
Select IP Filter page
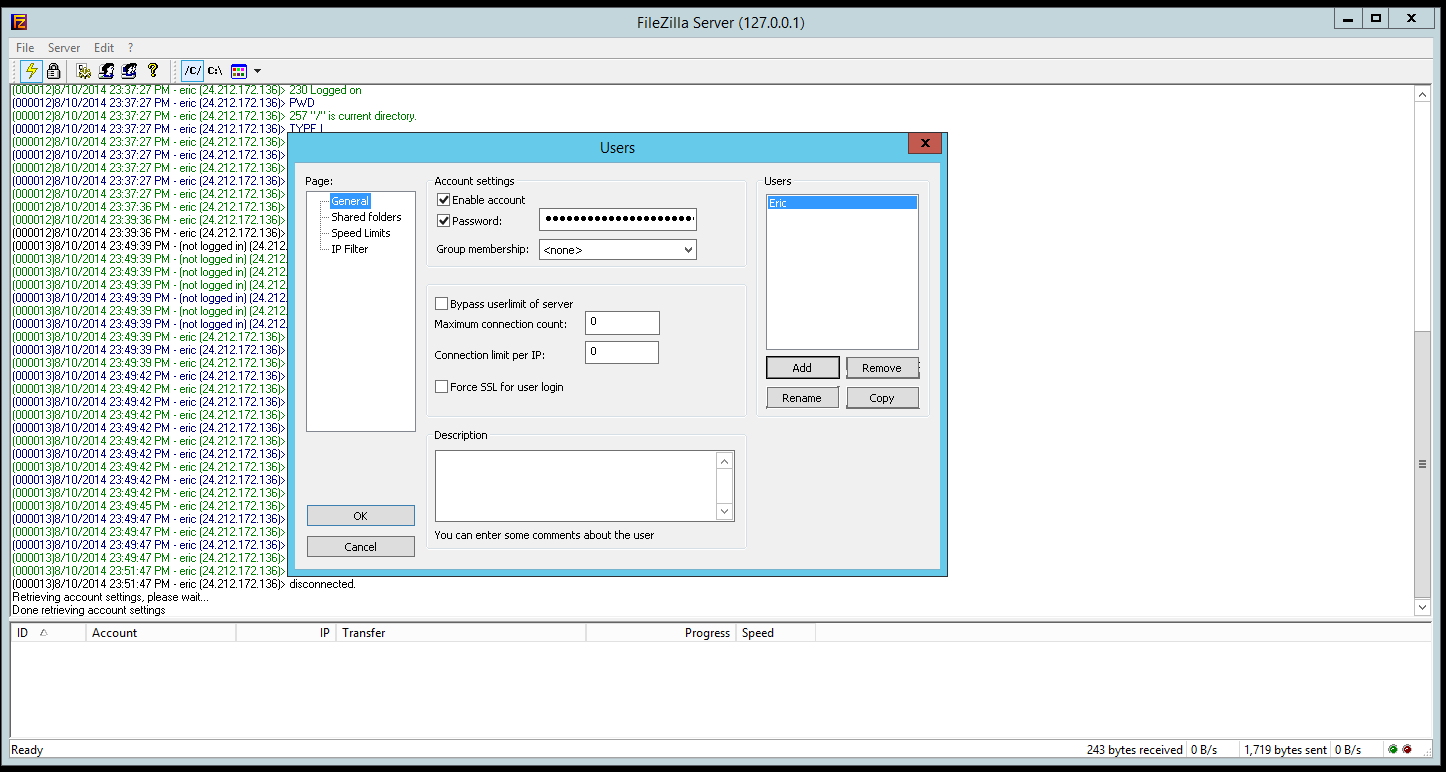[x=350, y=249]
